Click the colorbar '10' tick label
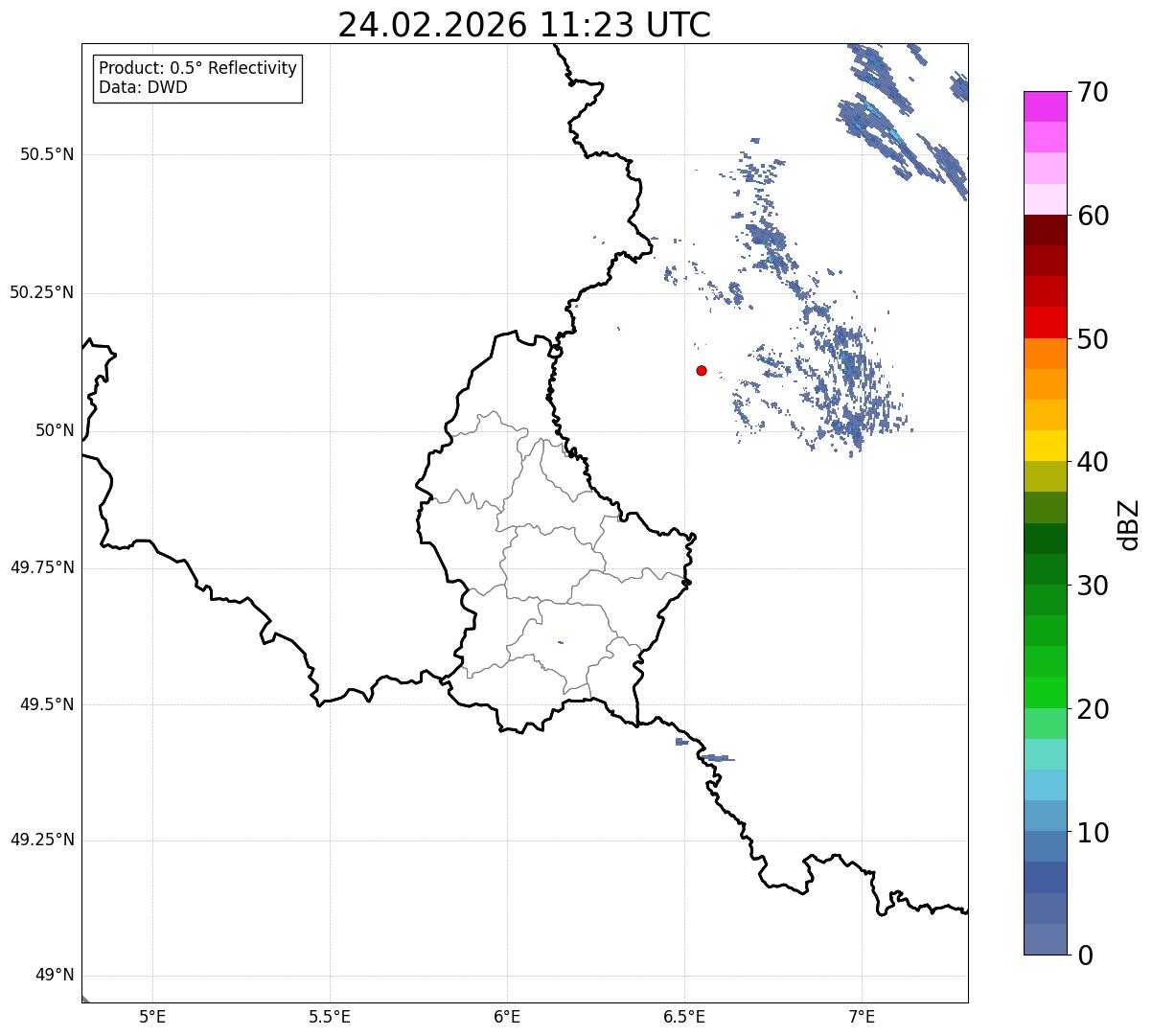 1093,833
